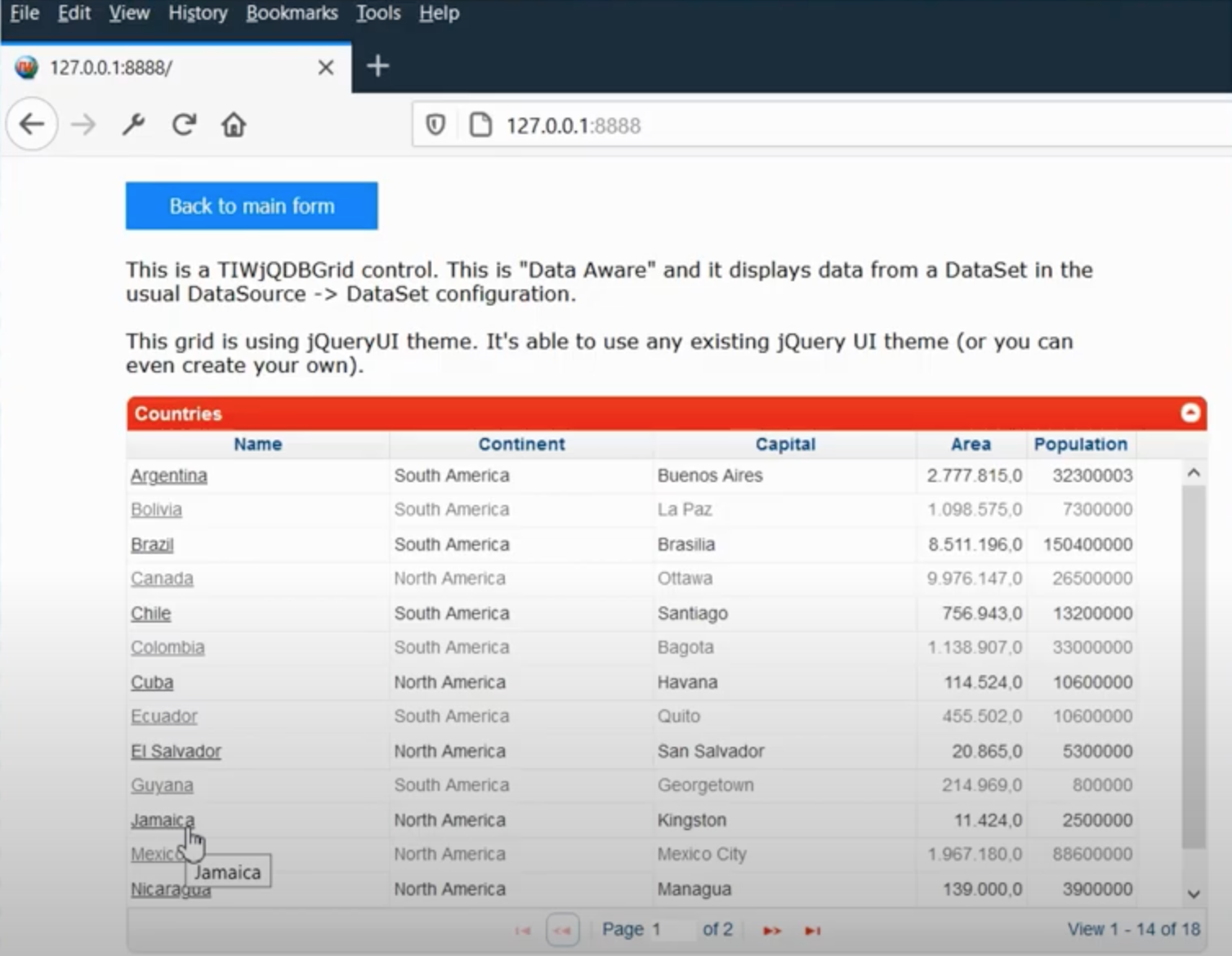The width and height of the screenshot is (1232, 956).
Task: Open a new tab with plus icon
Action: pos(377,66)
